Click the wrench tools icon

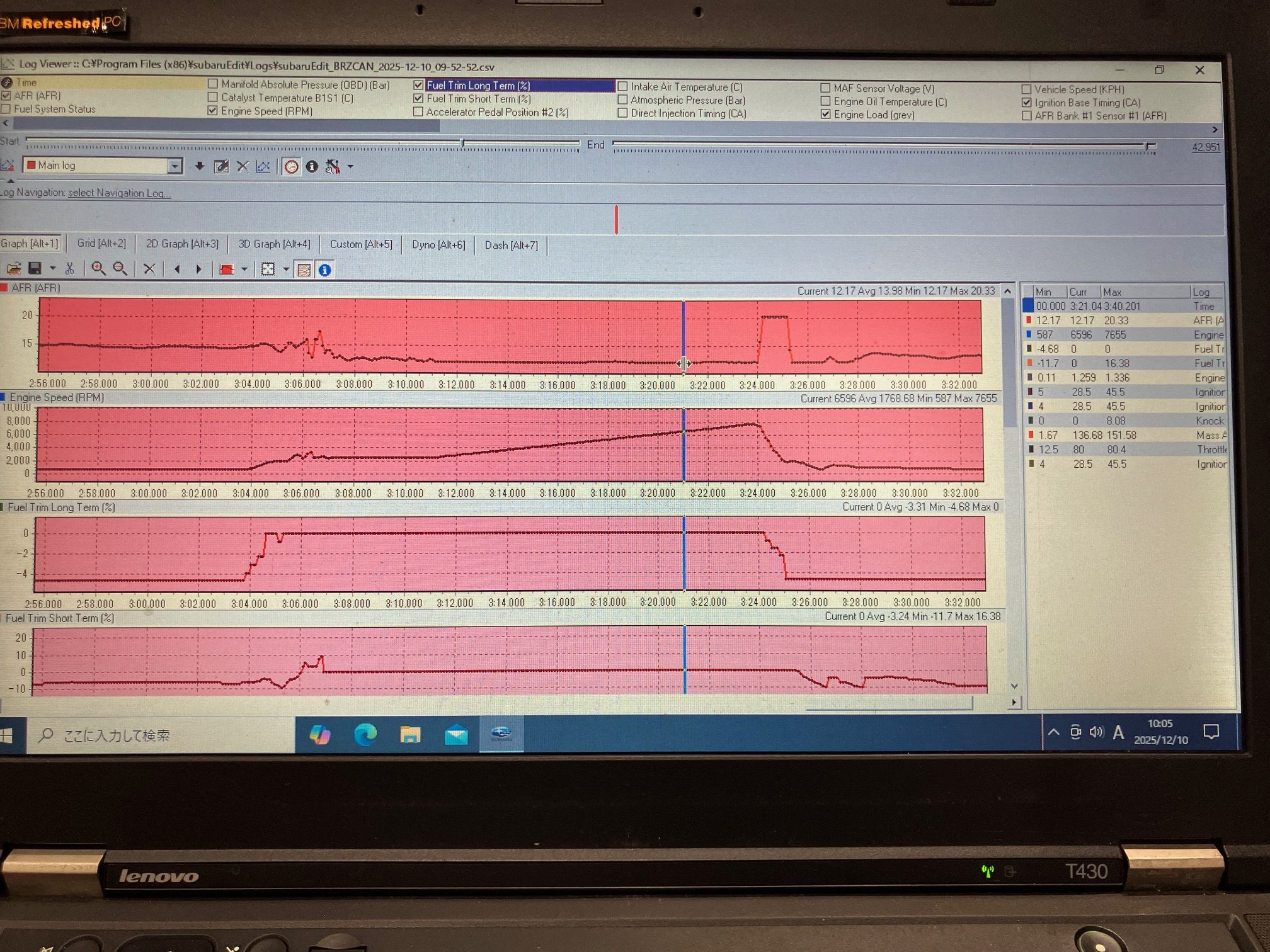(333, 167)
